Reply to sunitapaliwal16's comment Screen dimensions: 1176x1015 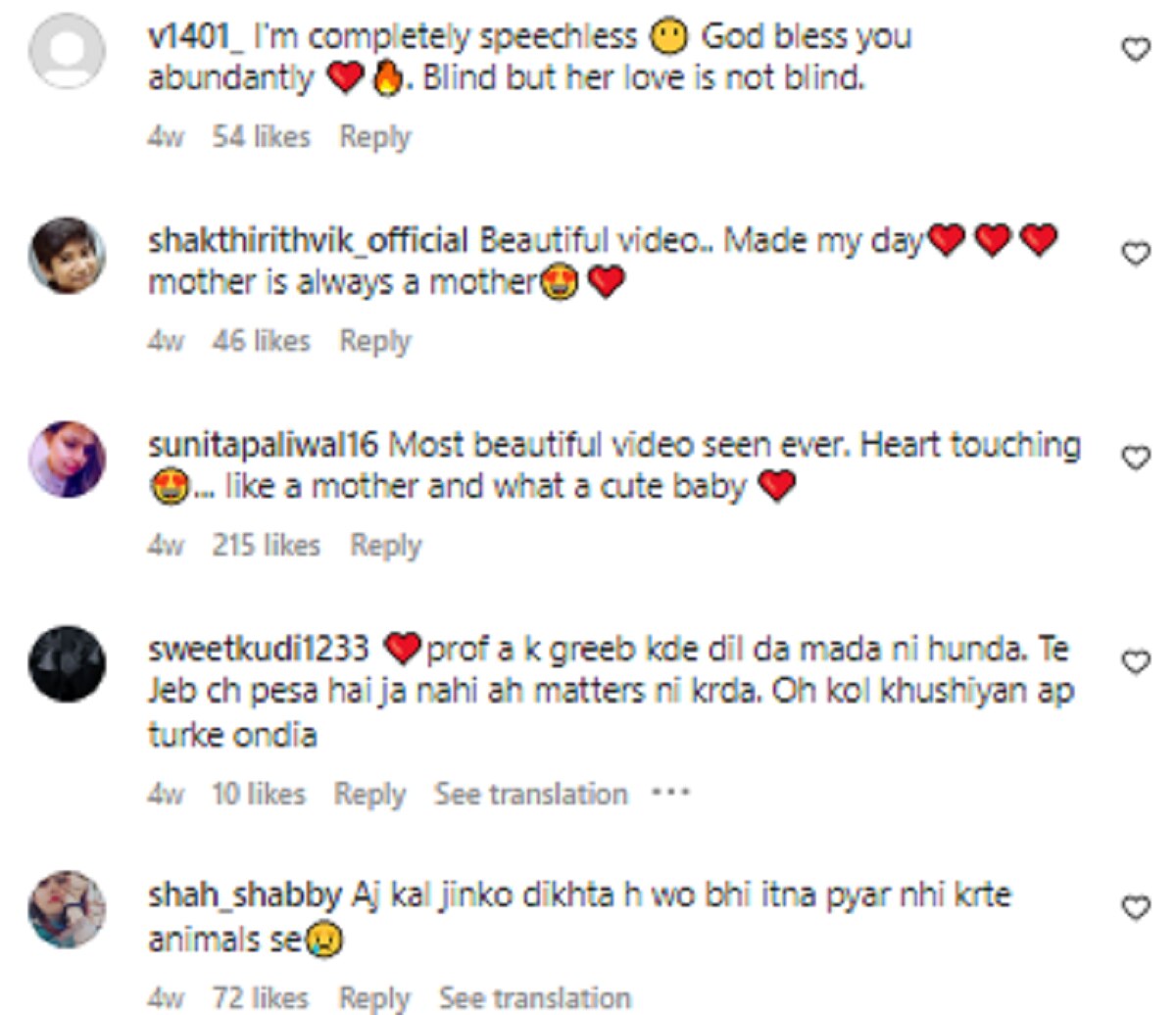pyautogui.click(x=385, y=545)
